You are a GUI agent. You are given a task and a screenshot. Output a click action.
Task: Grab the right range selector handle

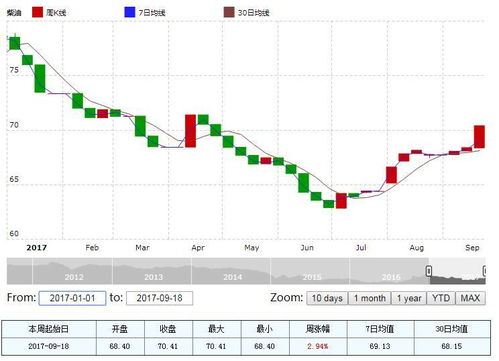(484, 271)
